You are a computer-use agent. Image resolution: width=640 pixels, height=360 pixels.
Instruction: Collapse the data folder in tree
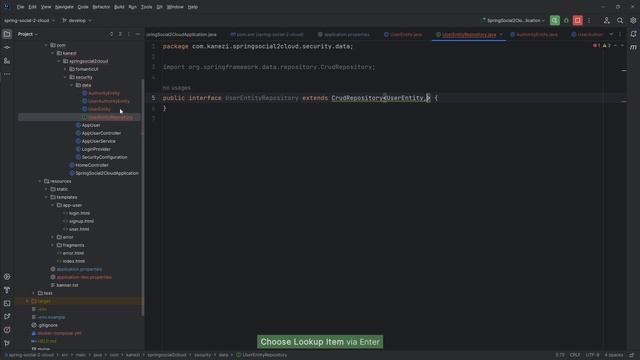pyautogui.click(x=72, y=85)
